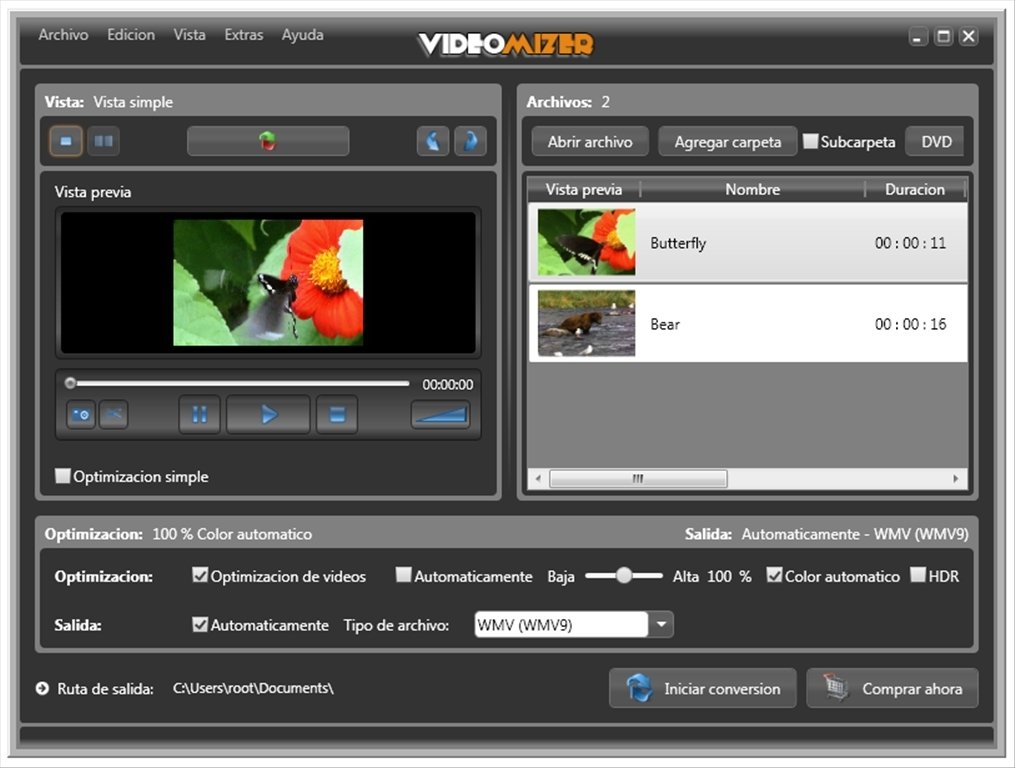
Task: Click the shopping cart icon
Action: 836,687
